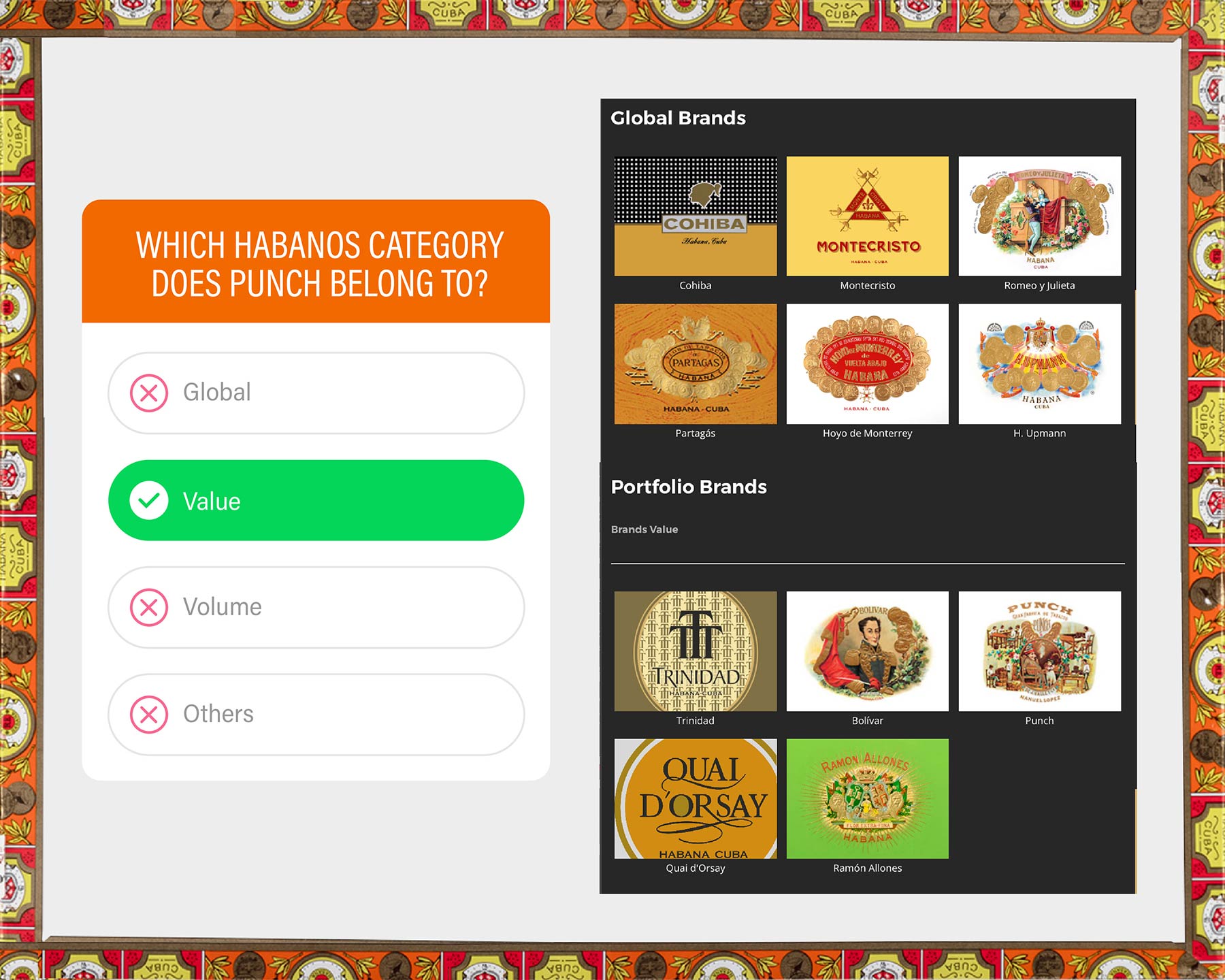The width and height of the screenshot is (1225, 980).
Task: Click the red X icon beside Global
Action: pyautogui.click(x=149, y=393)
